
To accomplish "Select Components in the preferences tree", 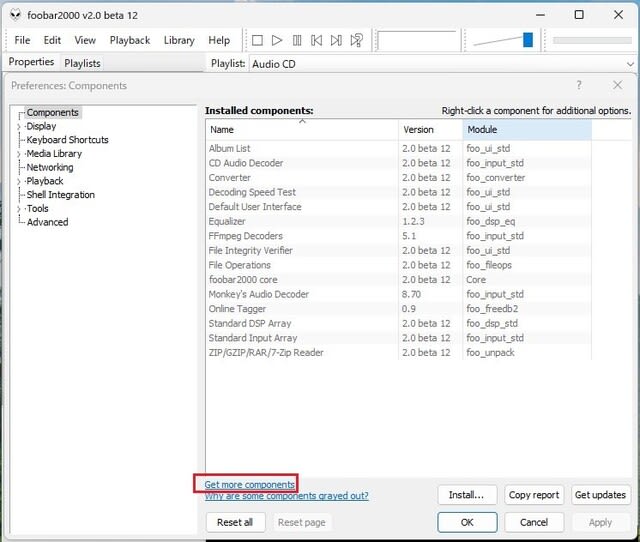I will point(53,113).
